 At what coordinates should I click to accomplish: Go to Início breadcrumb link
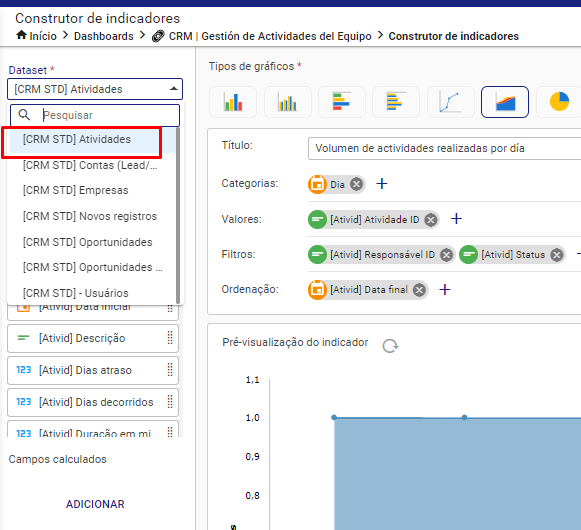[x=43, y=36]
